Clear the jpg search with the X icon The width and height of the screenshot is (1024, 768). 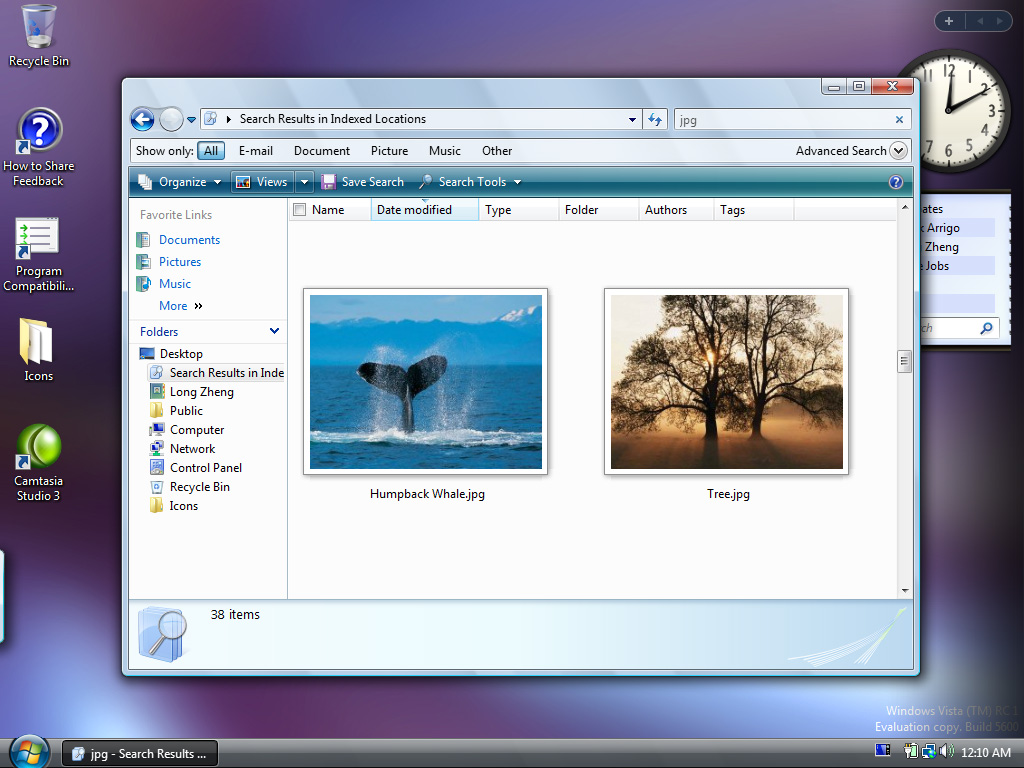[898, 119]
